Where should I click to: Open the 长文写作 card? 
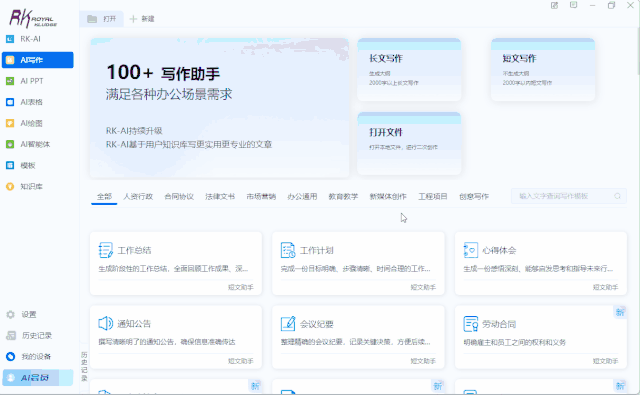[409, 69]
